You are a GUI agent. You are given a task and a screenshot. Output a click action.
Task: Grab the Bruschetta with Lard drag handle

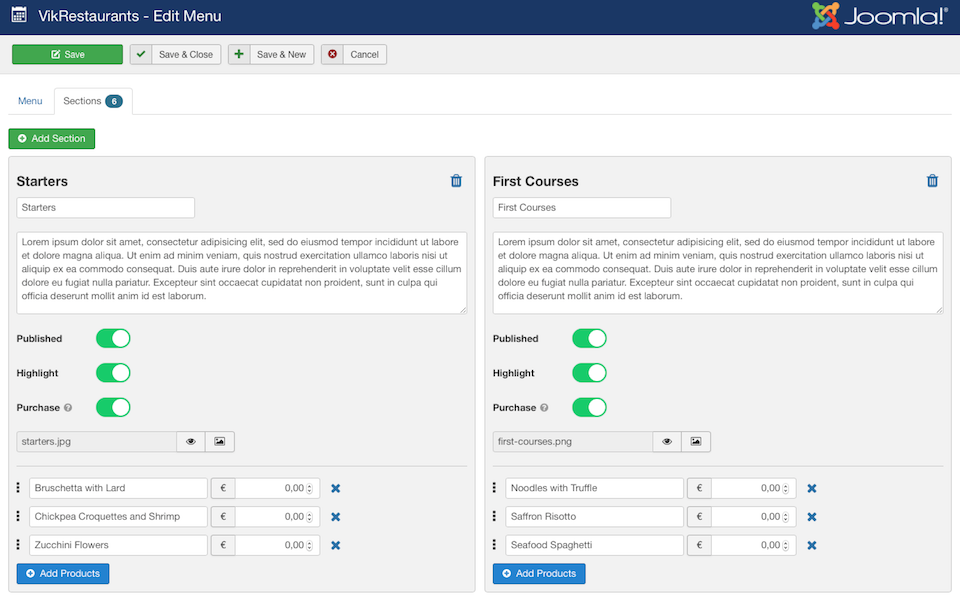18,487
